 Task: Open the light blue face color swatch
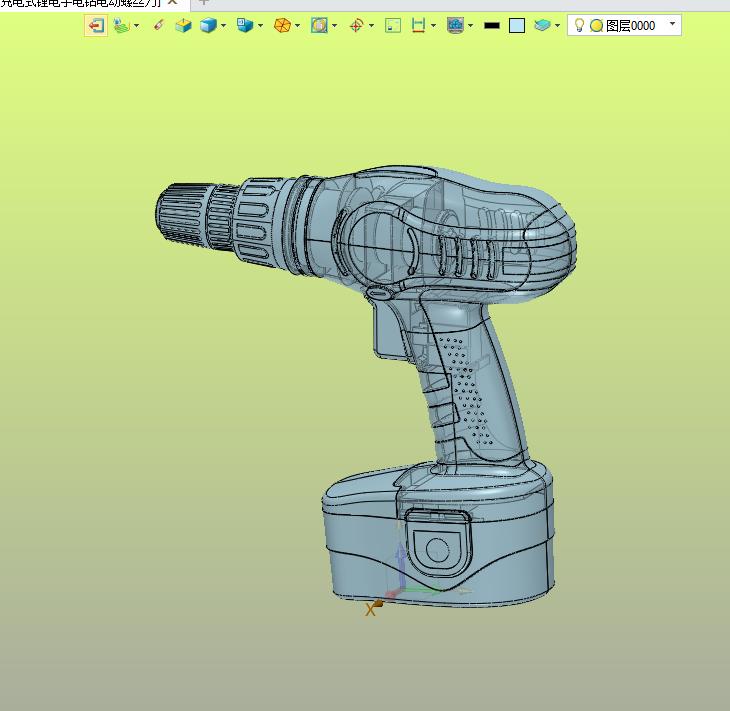click(x=517, y=26)
